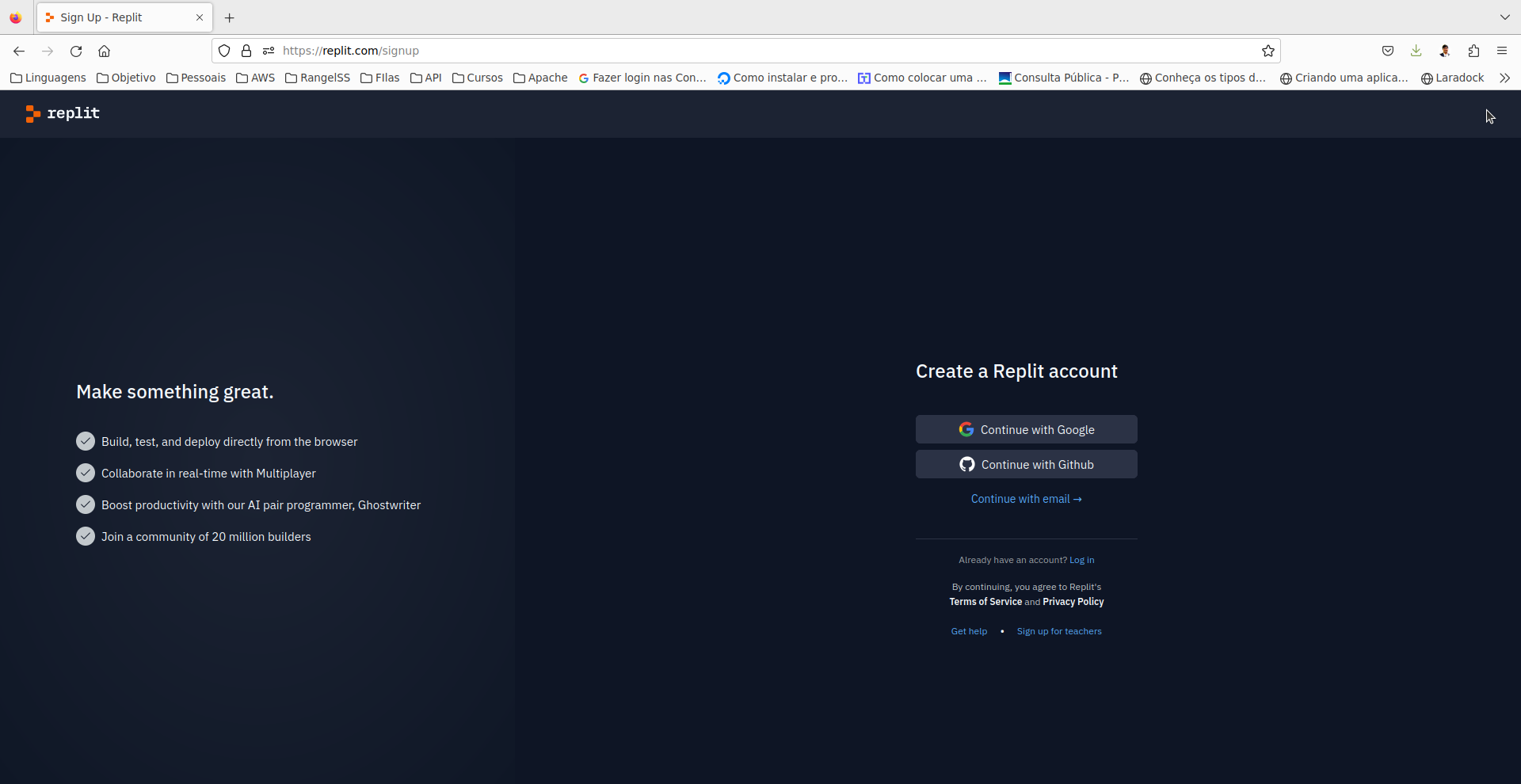Screen dimensions: 1521x784
Task: Open the 'Consulta Pública - P...' bookmark
Action: [x=1064, y=78]
